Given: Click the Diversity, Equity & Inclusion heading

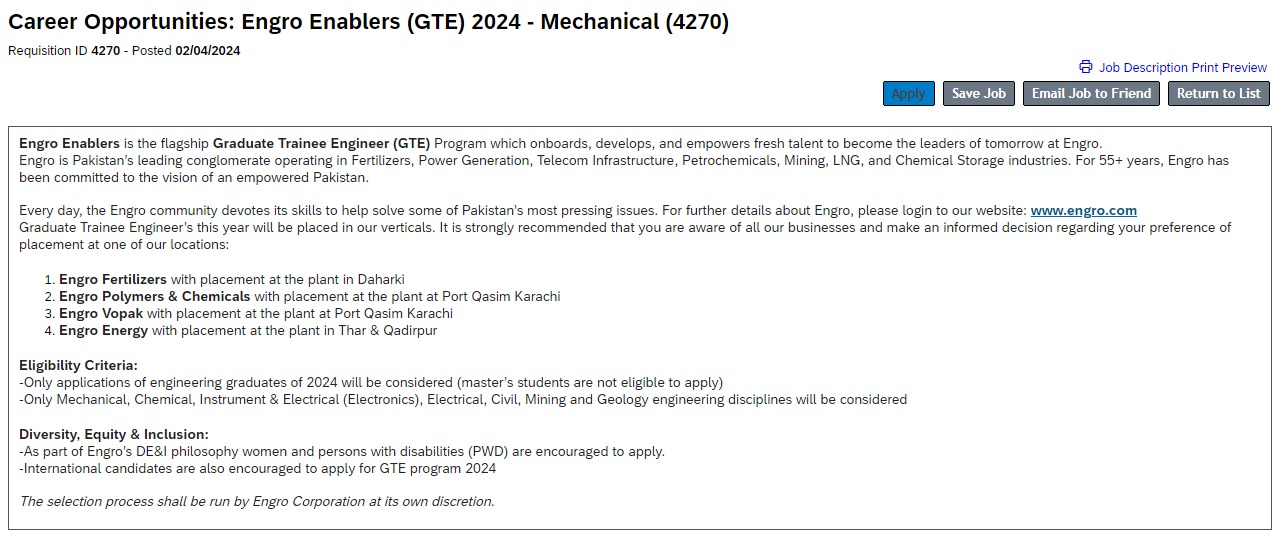Looking at the screenshot, I should point(114,434).
